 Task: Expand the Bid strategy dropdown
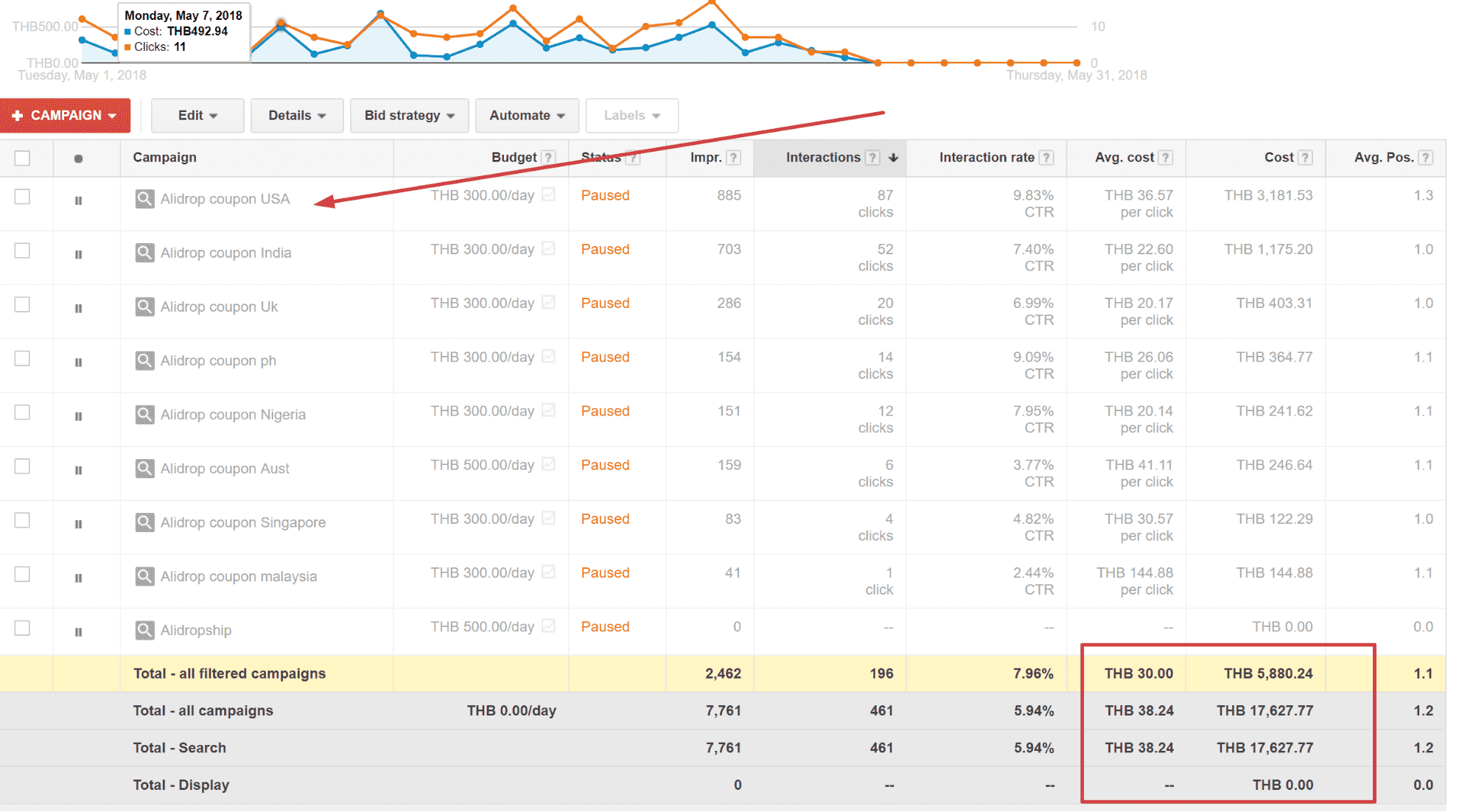pyautogui.click(x=410, y=116)
